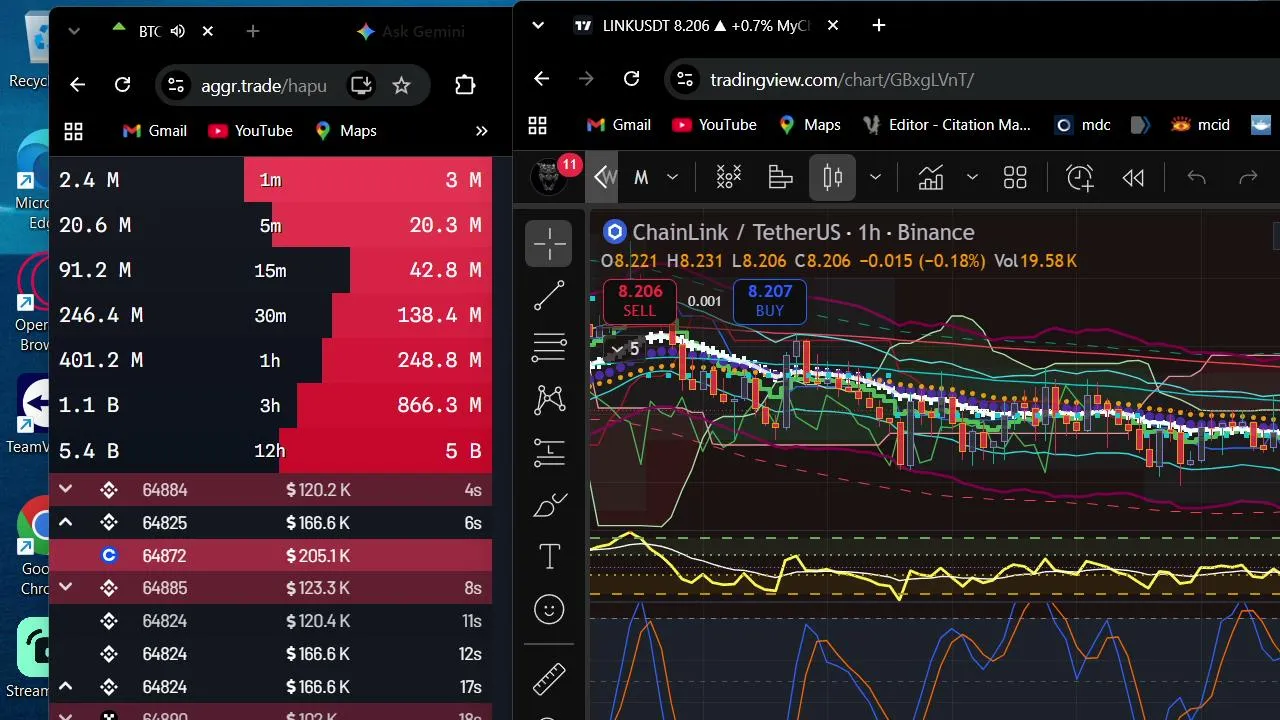Go back in the TradingView window

point(542,79)
